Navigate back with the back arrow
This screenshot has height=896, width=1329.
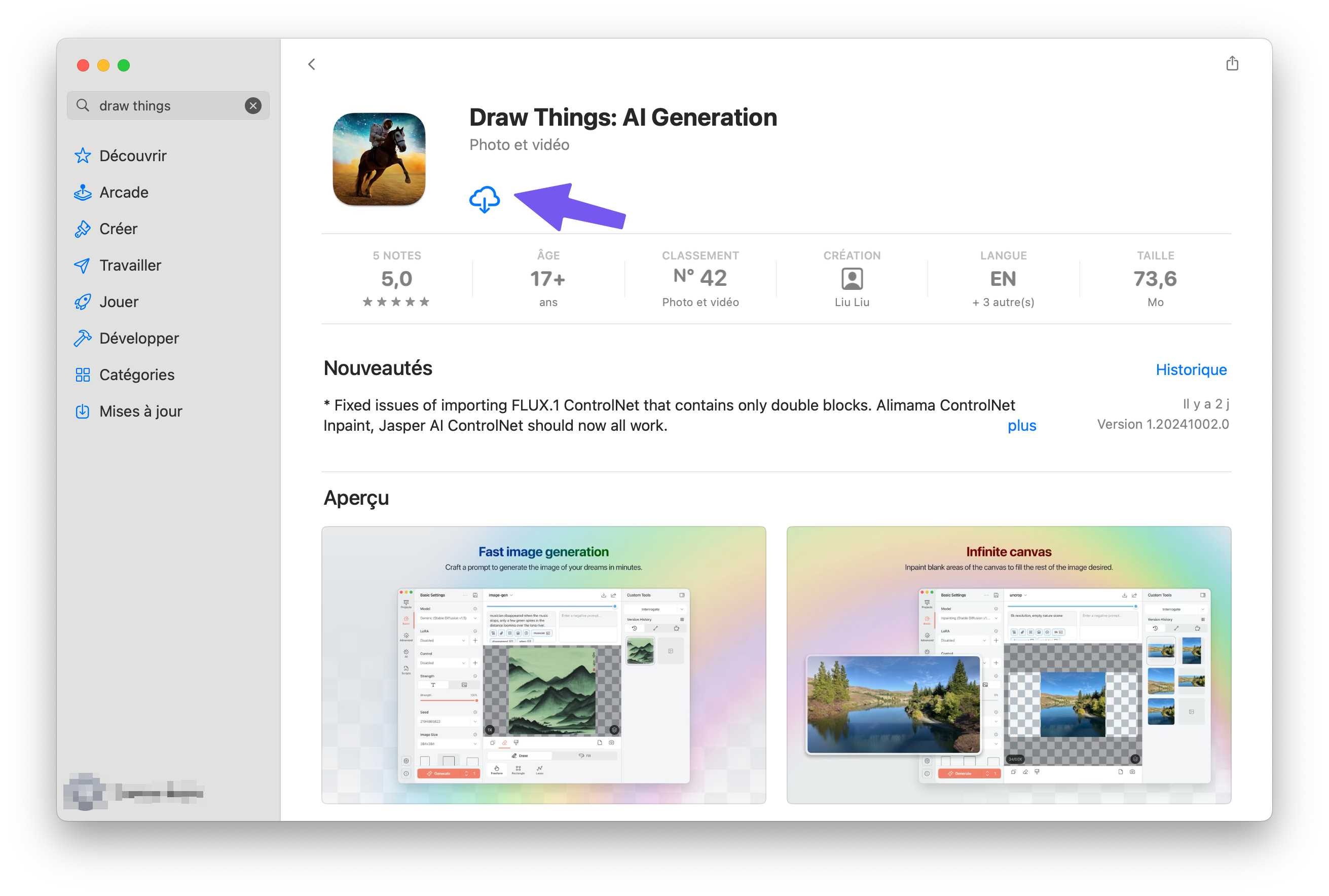[311, 64]
